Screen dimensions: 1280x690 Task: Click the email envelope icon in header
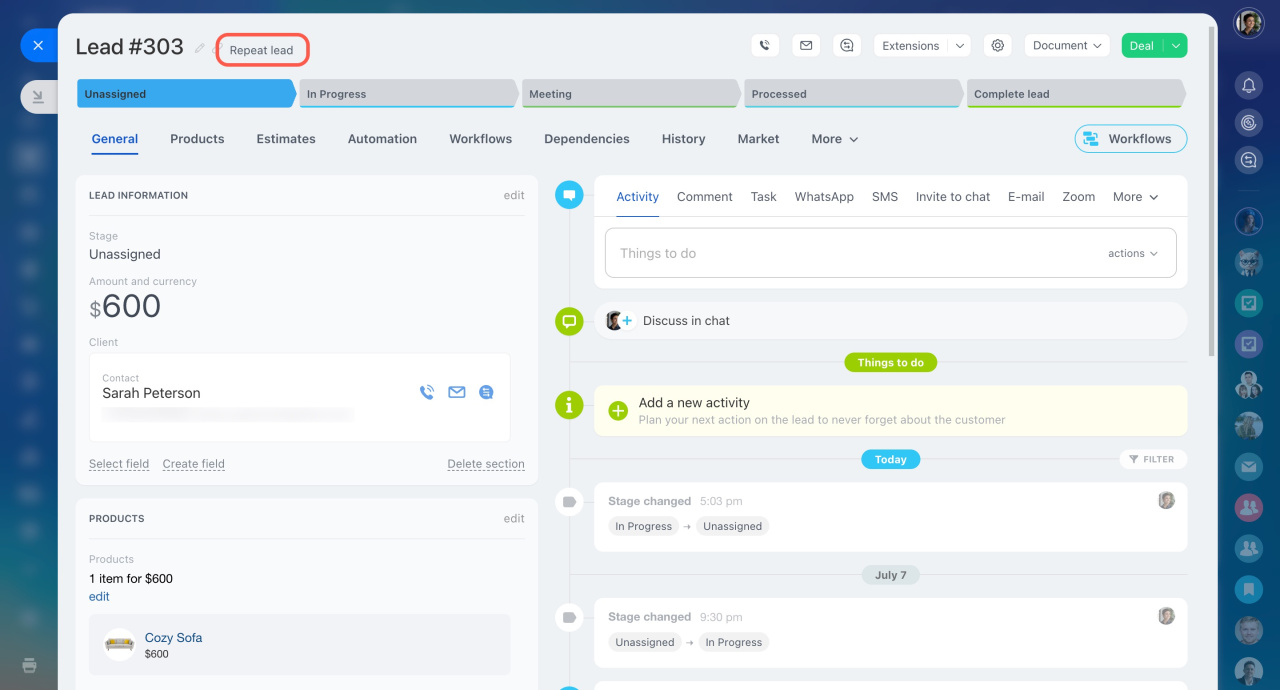click(x=806, y=46)
